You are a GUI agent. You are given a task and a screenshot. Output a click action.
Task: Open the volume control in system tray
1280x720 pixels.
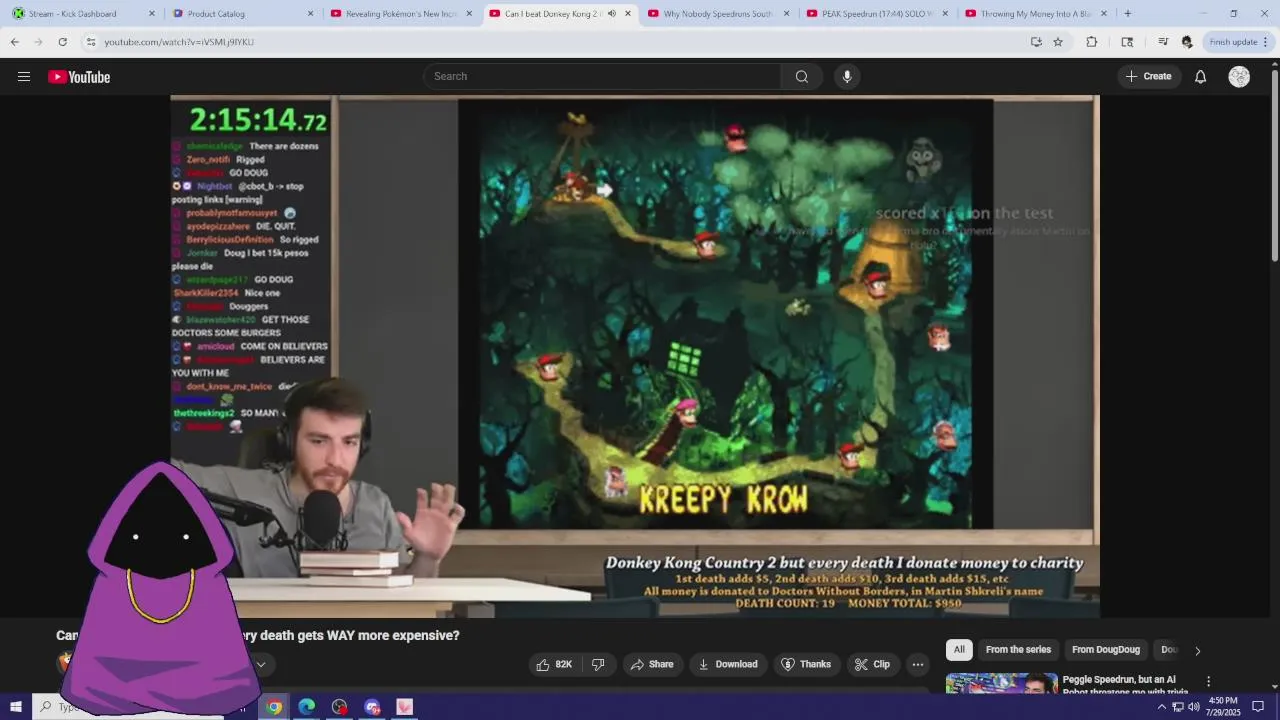(x=1193, y=707)
